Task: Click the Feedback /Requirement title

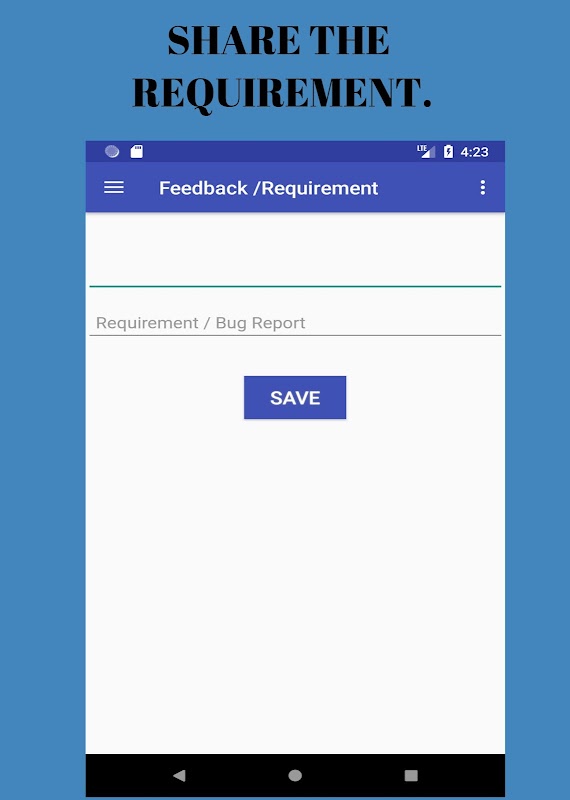Action: point(268,188)
